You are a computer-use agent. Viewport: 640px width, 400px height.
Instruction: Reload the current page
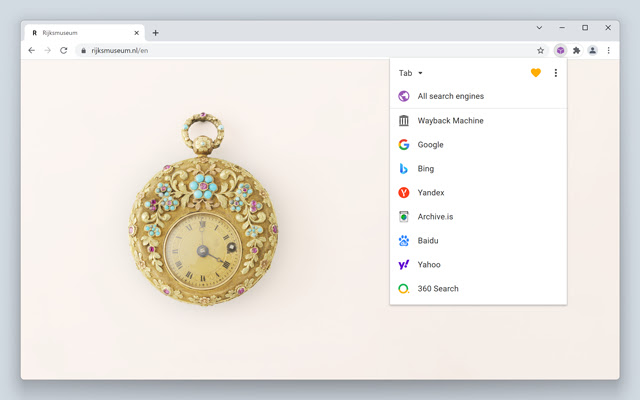coord(64,50)
